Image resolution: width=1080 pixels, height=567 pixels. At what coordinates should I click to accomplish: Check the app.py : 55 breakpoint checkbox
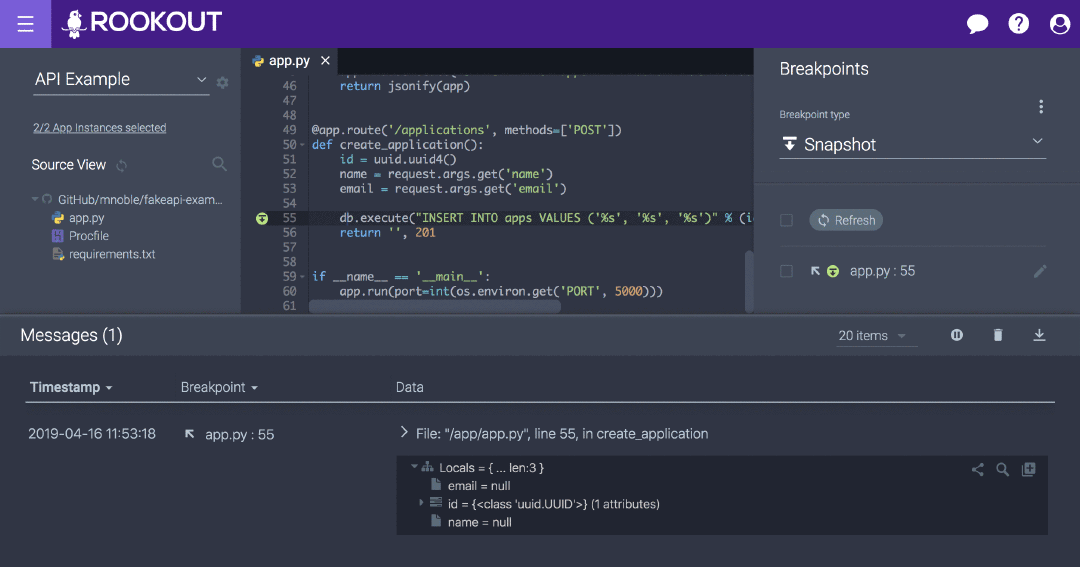[x=787, y=271]
